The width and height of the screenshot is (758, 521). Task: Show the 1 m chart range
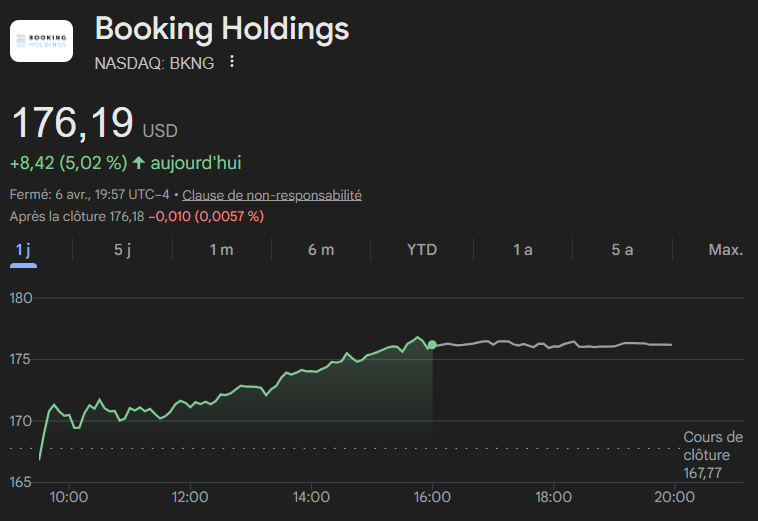(221, 250)
